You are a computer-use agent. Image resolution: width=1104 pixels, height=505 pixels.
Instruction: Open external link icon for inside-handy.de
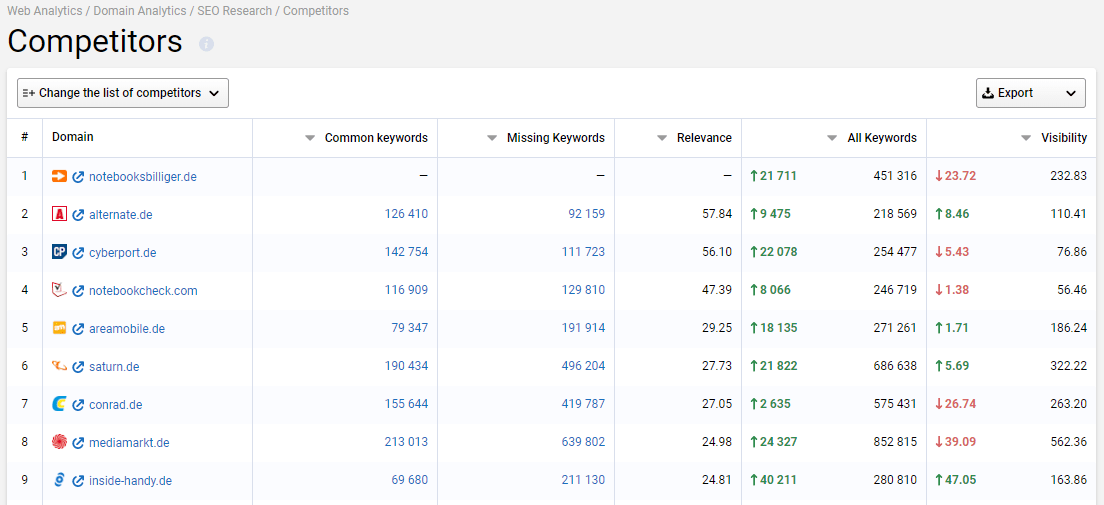click(79, 481)
